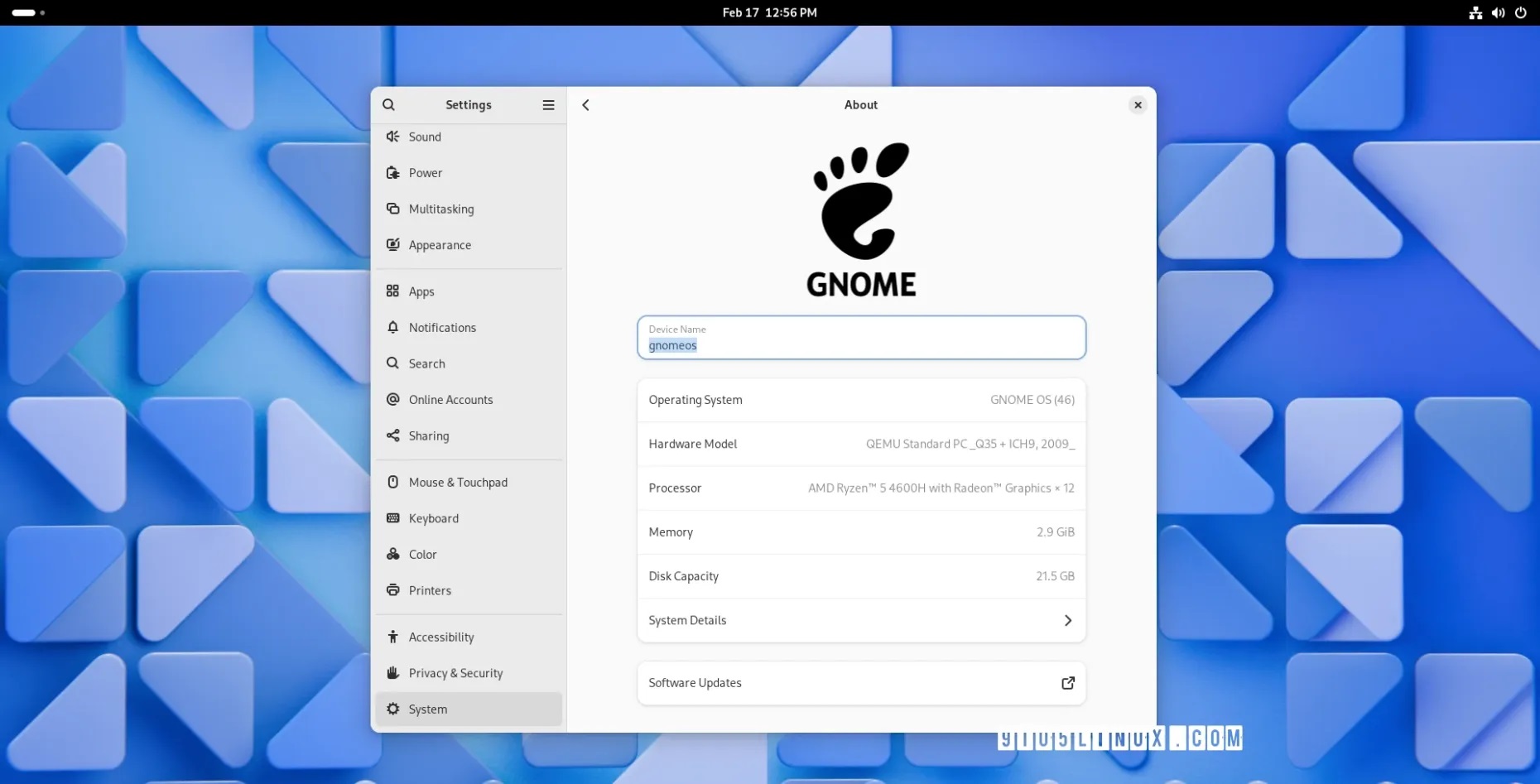Viewport: 1540px width, 784px height.
Task: Select Multitasking in the sidebar
Action: click(469, 209)
